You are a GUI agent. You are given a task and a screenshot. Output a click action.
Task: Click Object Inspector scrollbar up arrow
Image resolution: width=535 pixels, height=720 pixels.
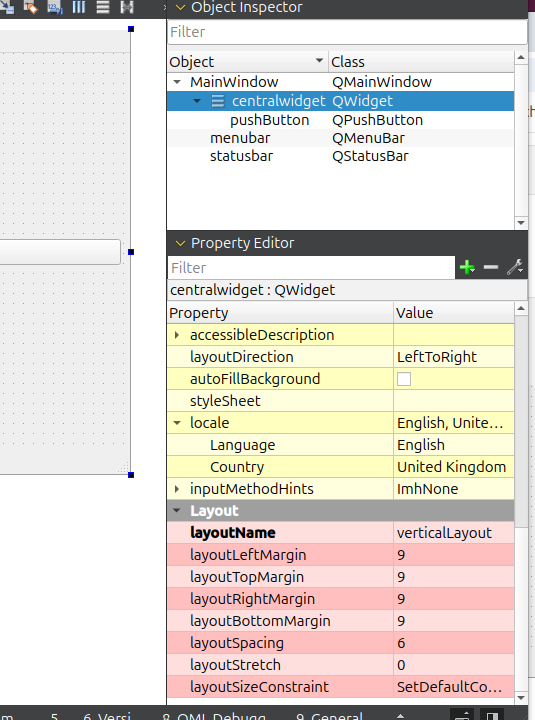click(520, 58)
